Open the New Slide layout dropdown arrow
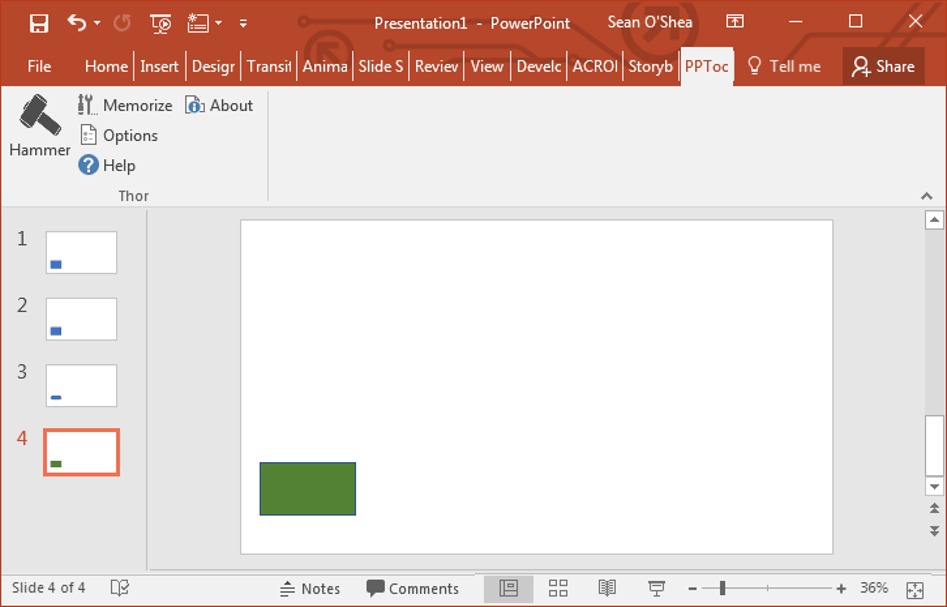 pos(219,23)
